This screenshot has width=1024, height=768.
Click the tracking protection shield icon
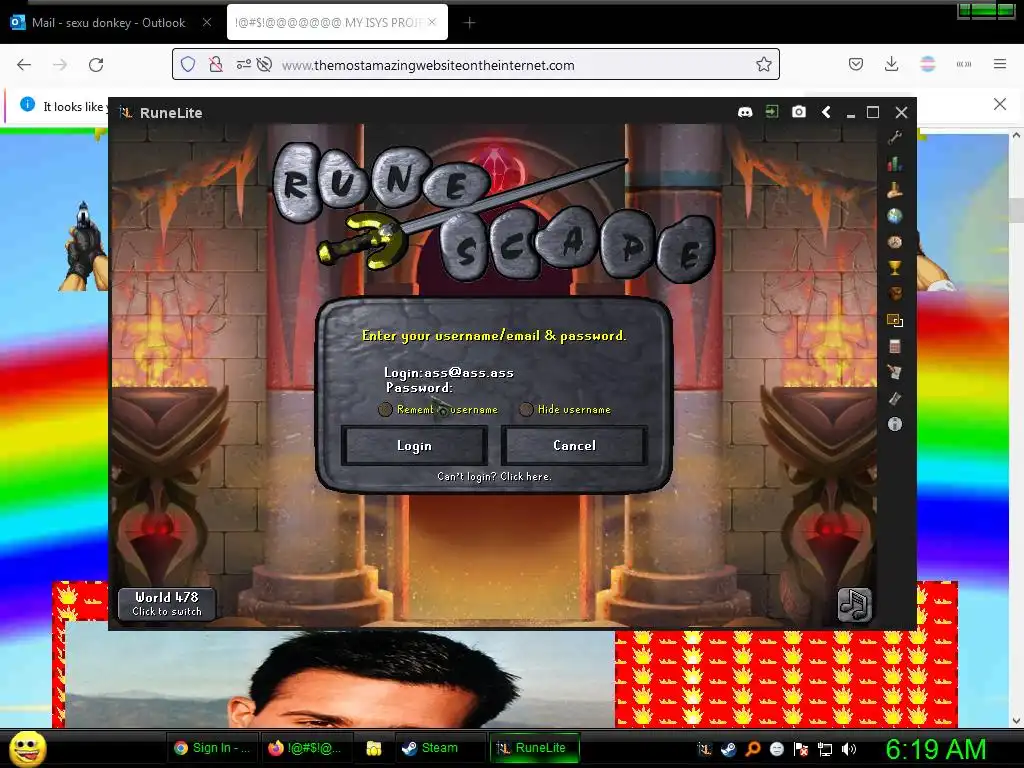pyautogui.click(x=188, y=65)
